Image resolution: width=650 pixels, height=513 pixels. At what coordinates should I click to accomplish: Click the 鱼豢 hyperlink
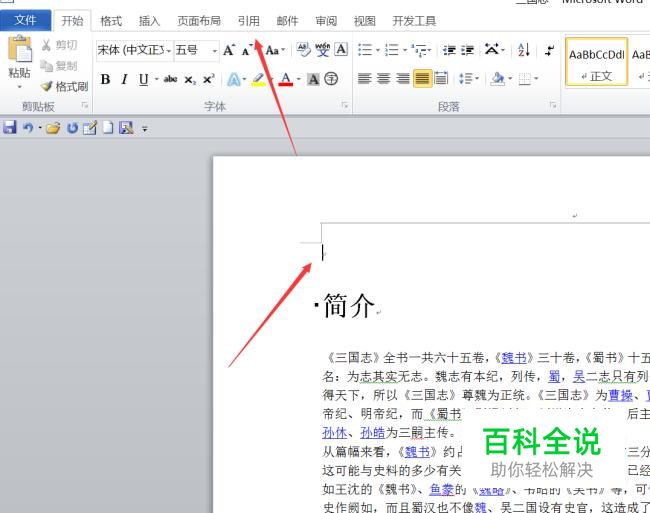pos(442,489)
